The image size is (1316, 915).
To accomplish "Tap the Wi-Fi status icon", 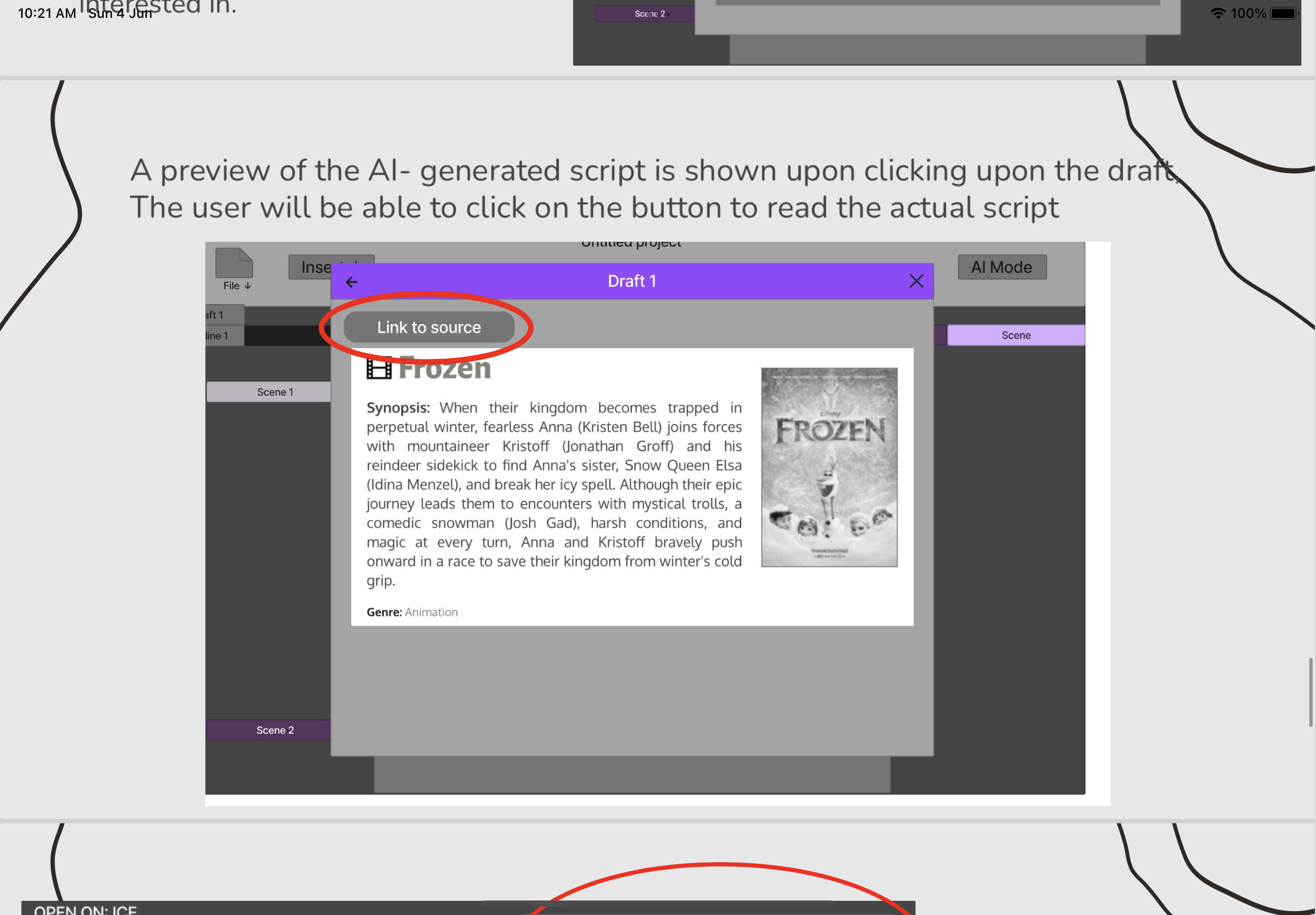I will (1217, 13).
